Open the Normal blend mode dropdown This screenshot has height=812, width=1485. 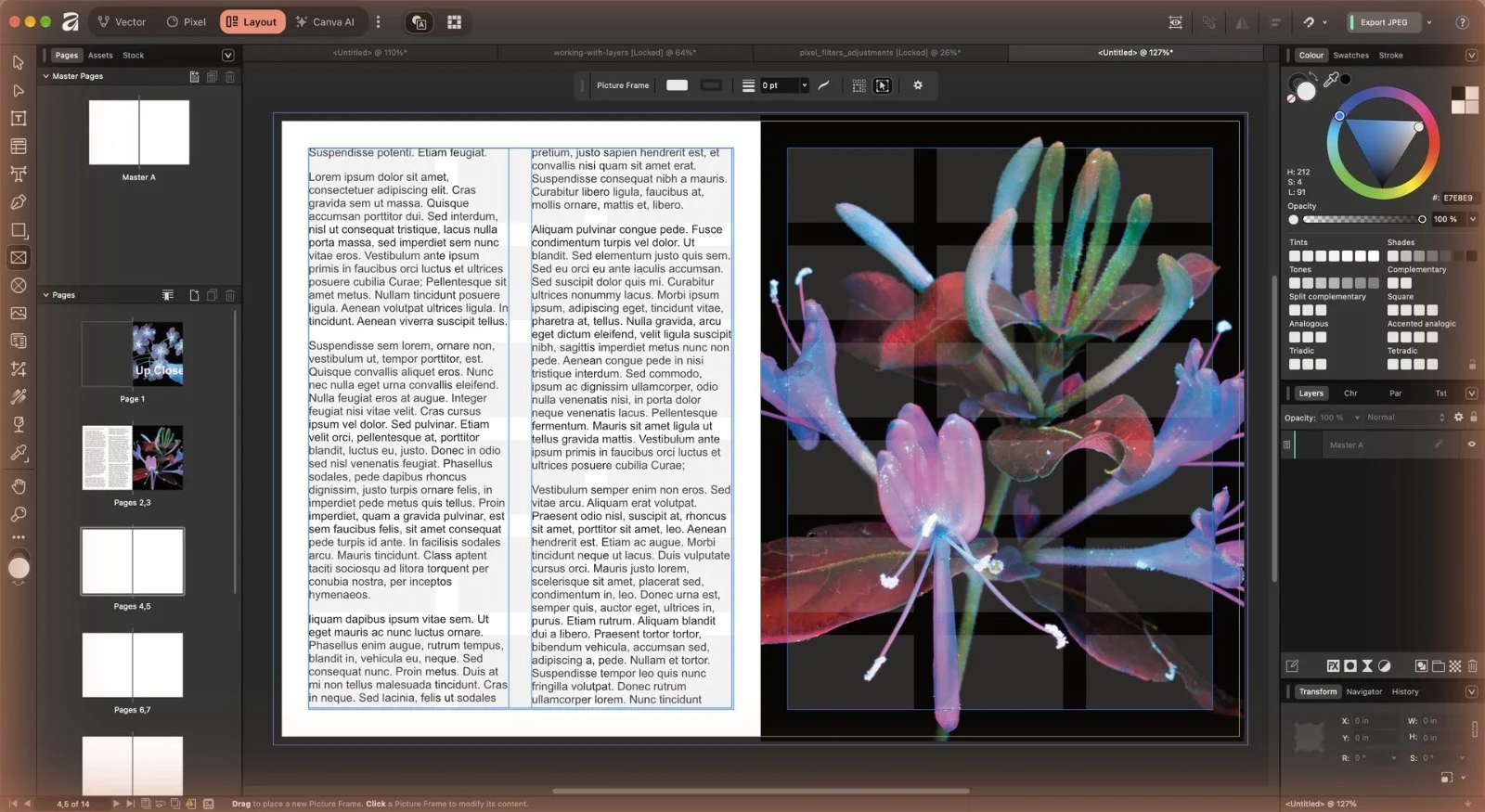(x=1406, y=418)
